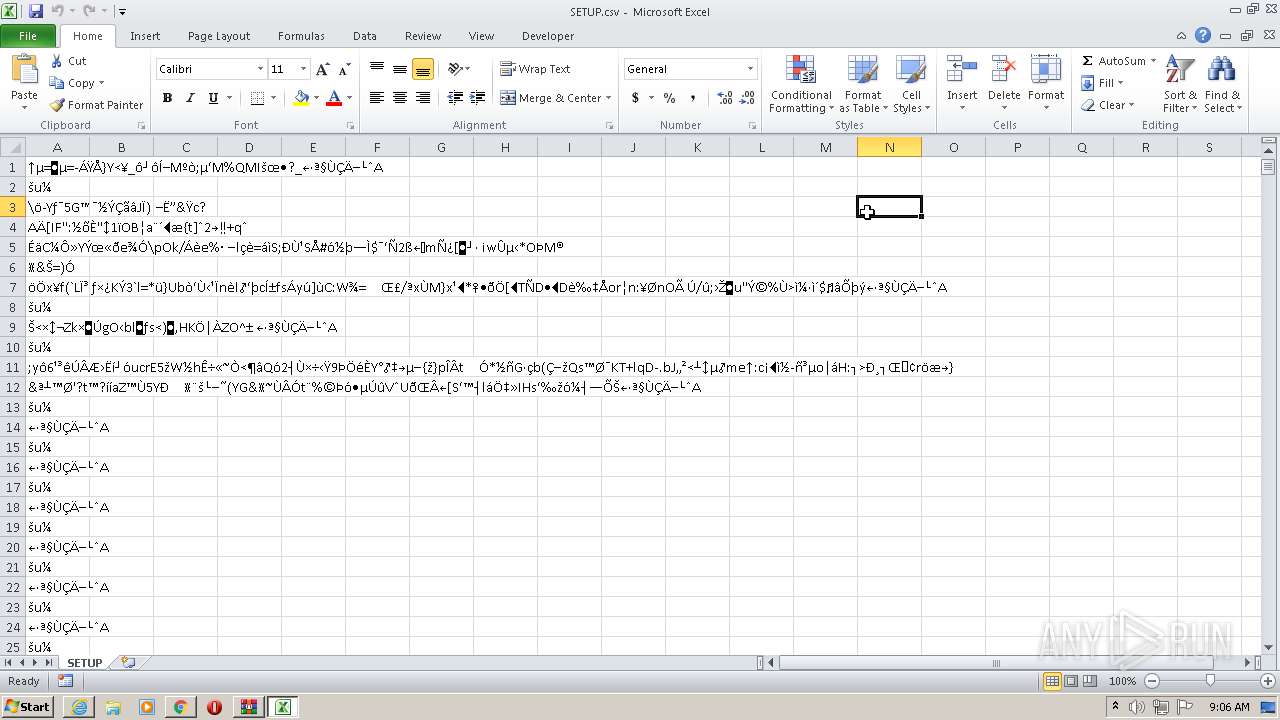Open Format cells icon
The width and height of the screenshot is (1280, 720).
pyautogui.click(x=1045, y=69)
